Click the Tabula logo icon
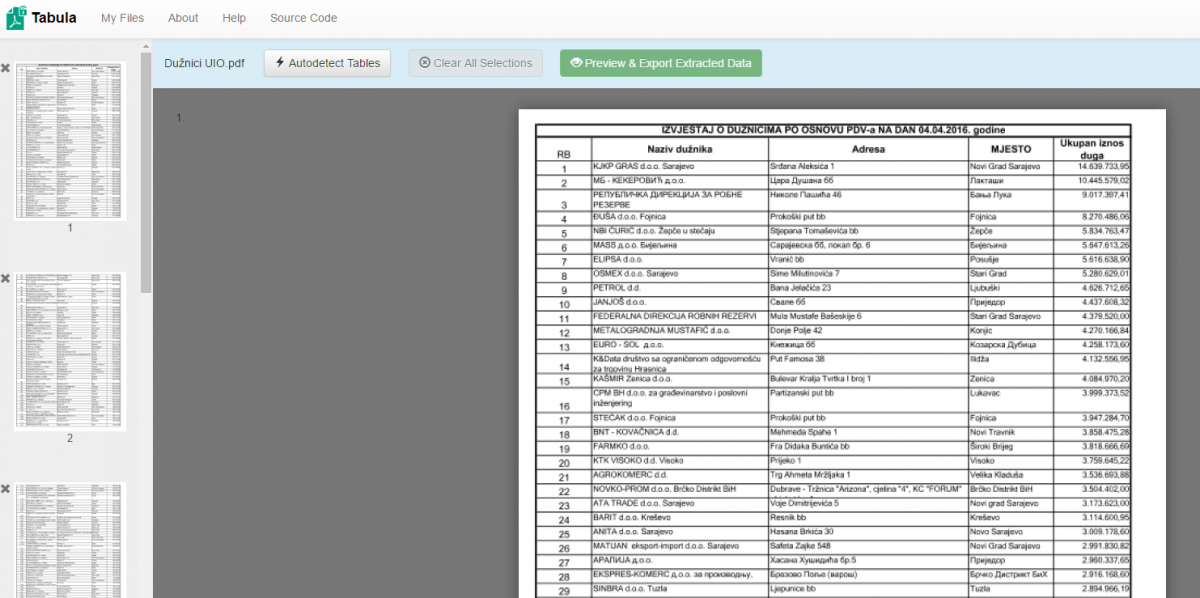The image size is (1200, 598). pos(16,17)
